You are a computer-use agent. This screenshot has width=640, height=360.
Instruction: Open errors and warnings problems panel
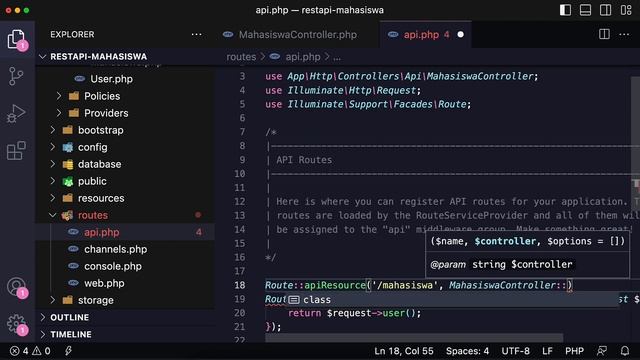(x=30, y=351)
